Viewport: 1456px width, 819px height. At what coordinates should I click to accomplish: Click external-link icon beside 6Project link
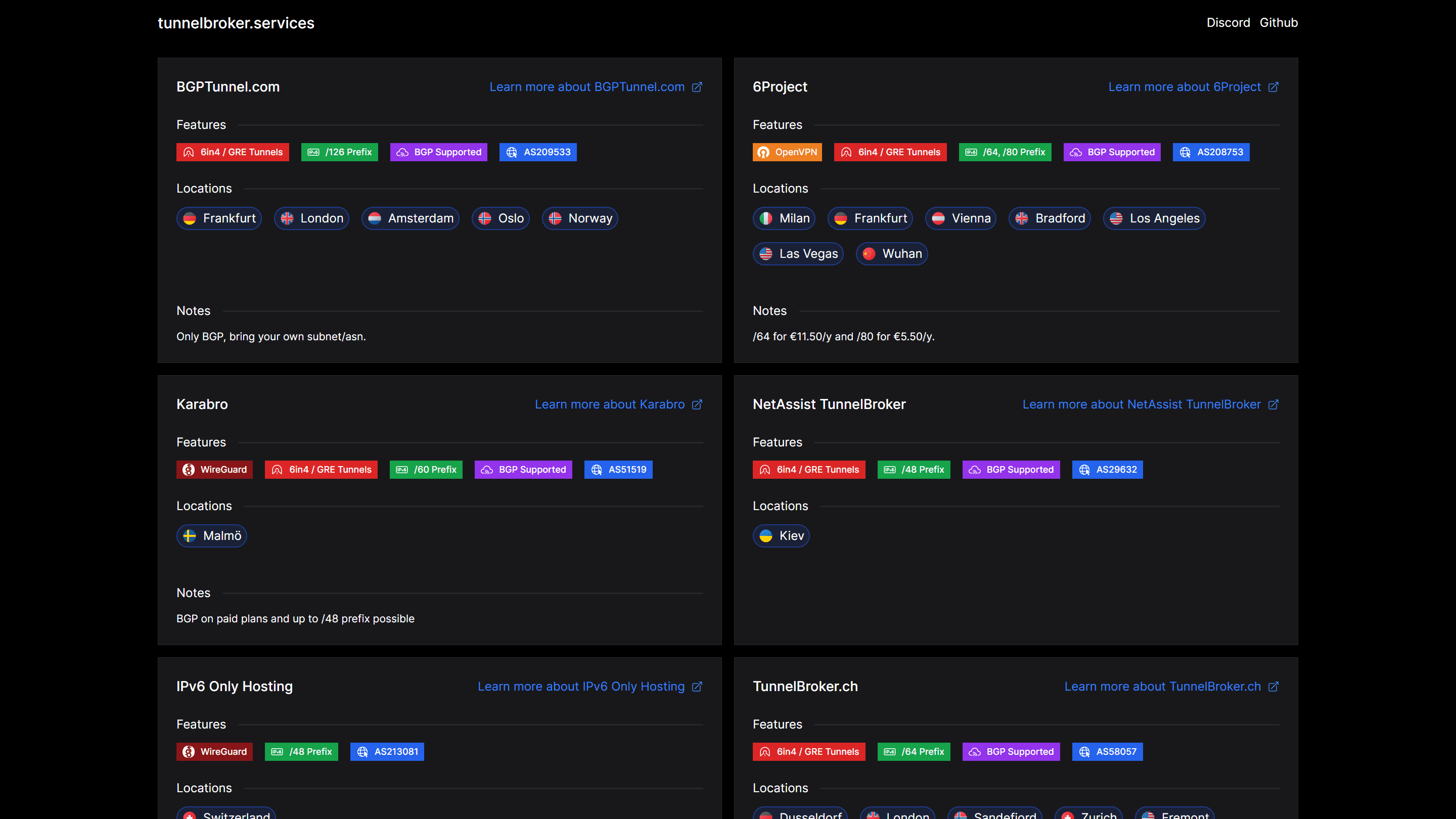point(1273,87)
